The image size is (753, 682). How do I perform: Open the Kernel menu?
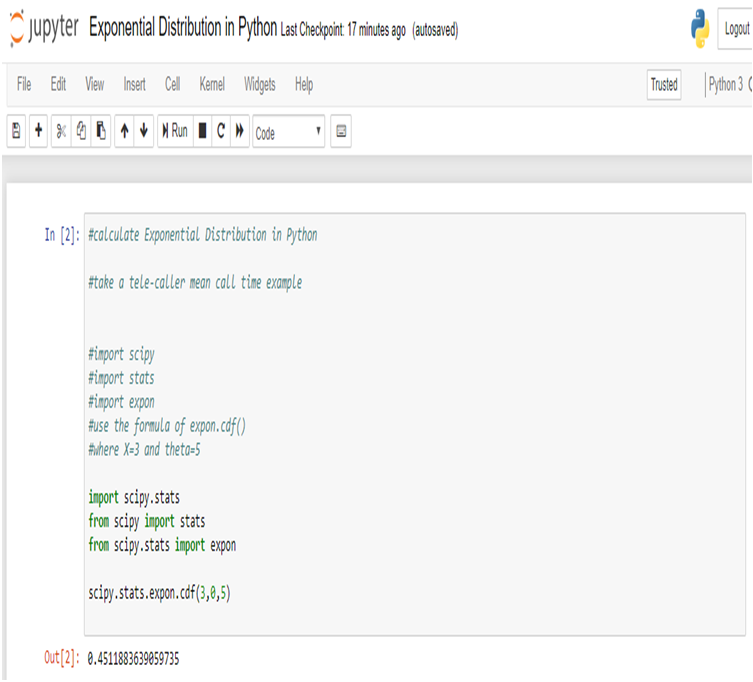pyautogui.click(x=212, y=85)
